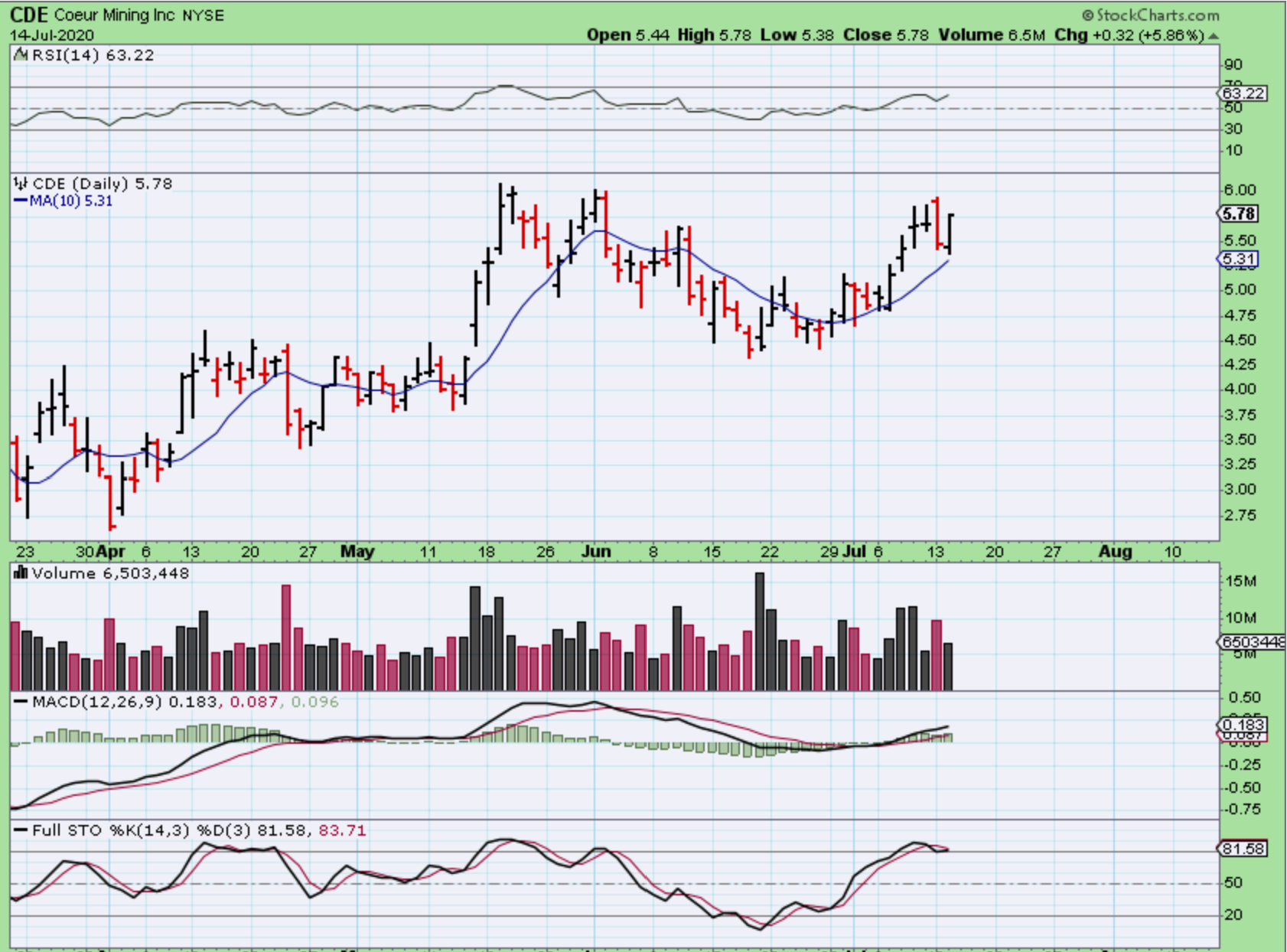Click the 6.00 price axis label
The width and height of the screenshot is (1287, 952).
pyautogui.click(x=1240, y=191)
